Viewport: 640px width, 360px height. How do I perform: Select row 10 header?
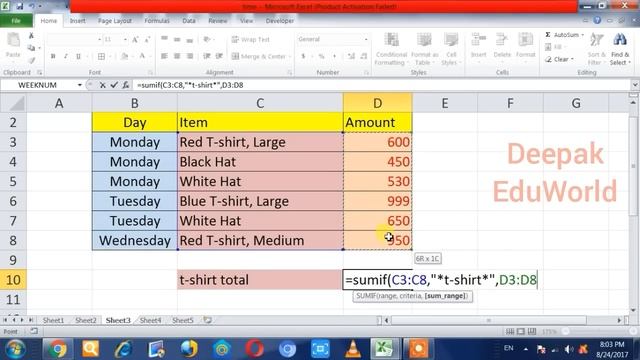13,280
